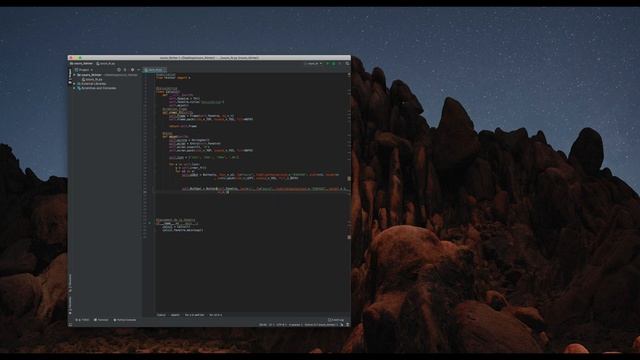Viewport: 640px width, 360px height.
Task: Click the rightmost status bar icon
Action: pos(348,325)
